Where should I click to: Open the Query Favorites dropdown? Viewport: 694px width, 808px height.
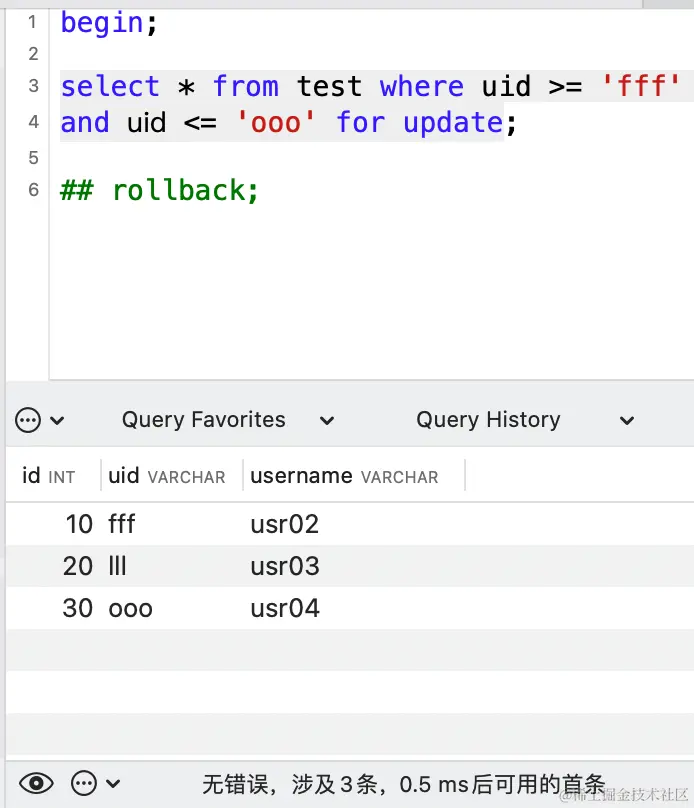[228, 420]
